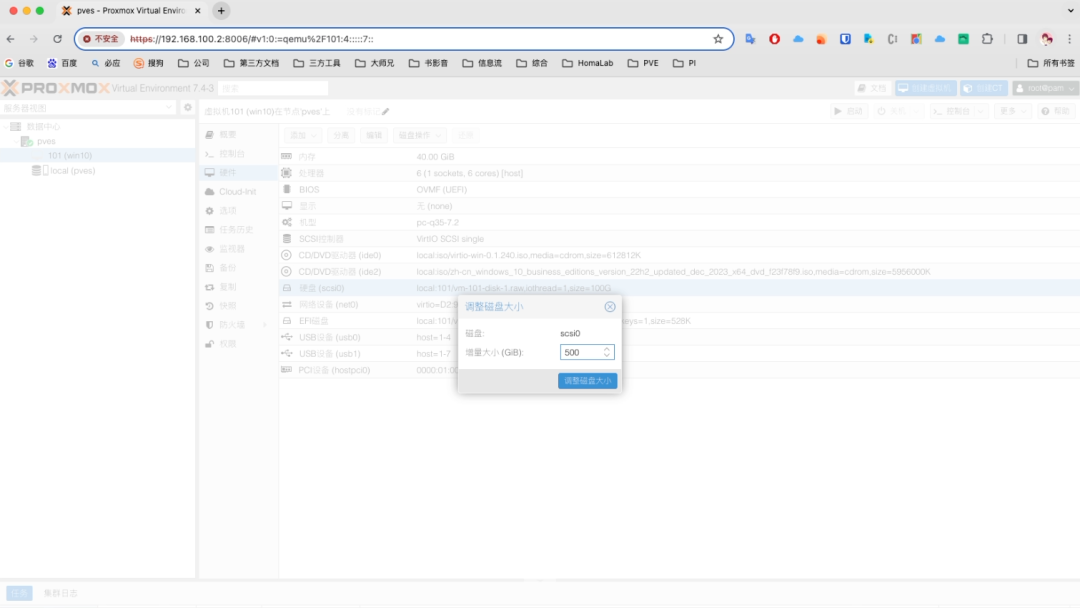This screenshot has height=608, width=1080.
Task: Click the 显示 display monitor icon
Action: tap(287, 206)
